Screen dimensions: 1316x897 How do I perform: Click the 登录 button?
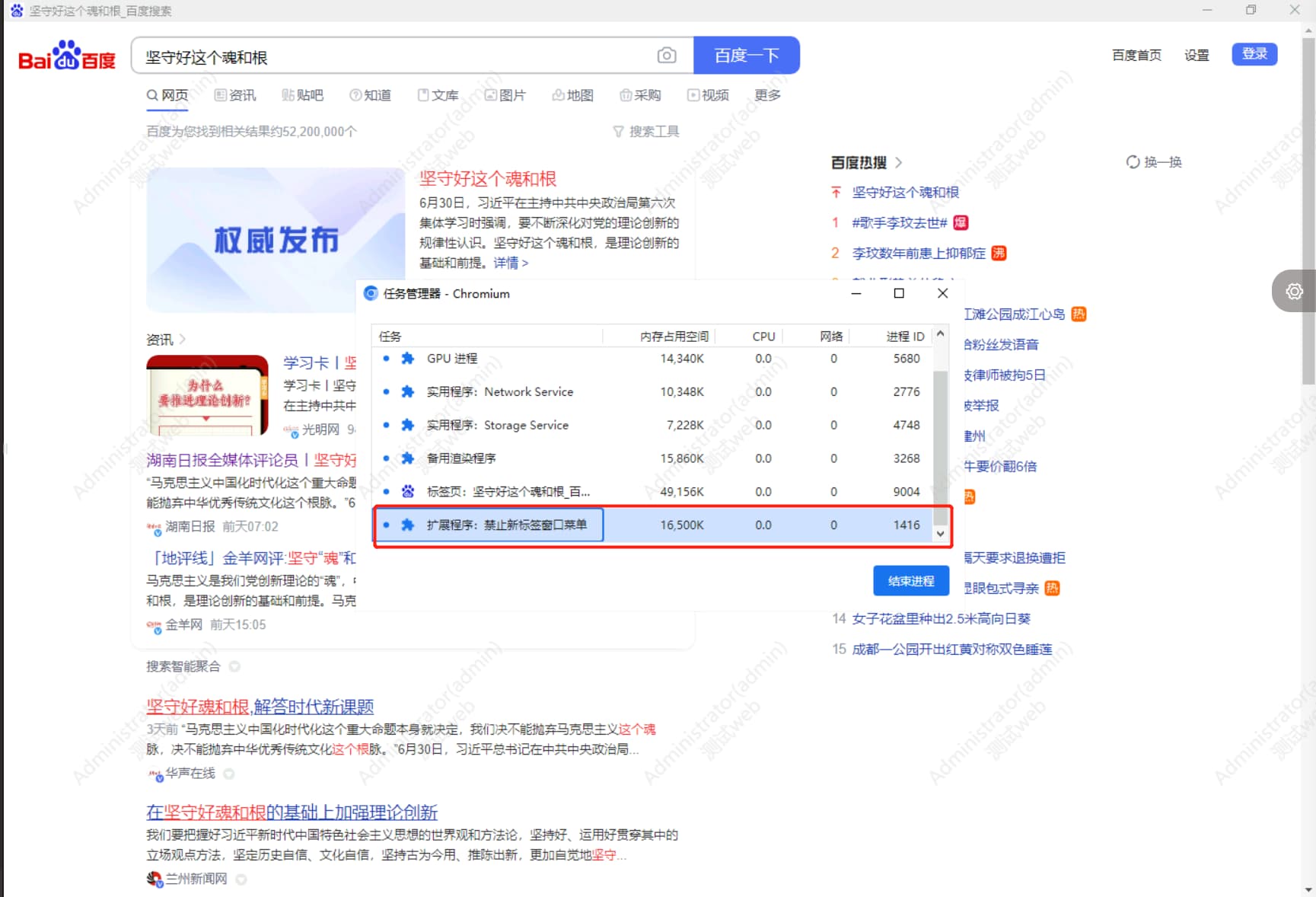point(1254,54)
